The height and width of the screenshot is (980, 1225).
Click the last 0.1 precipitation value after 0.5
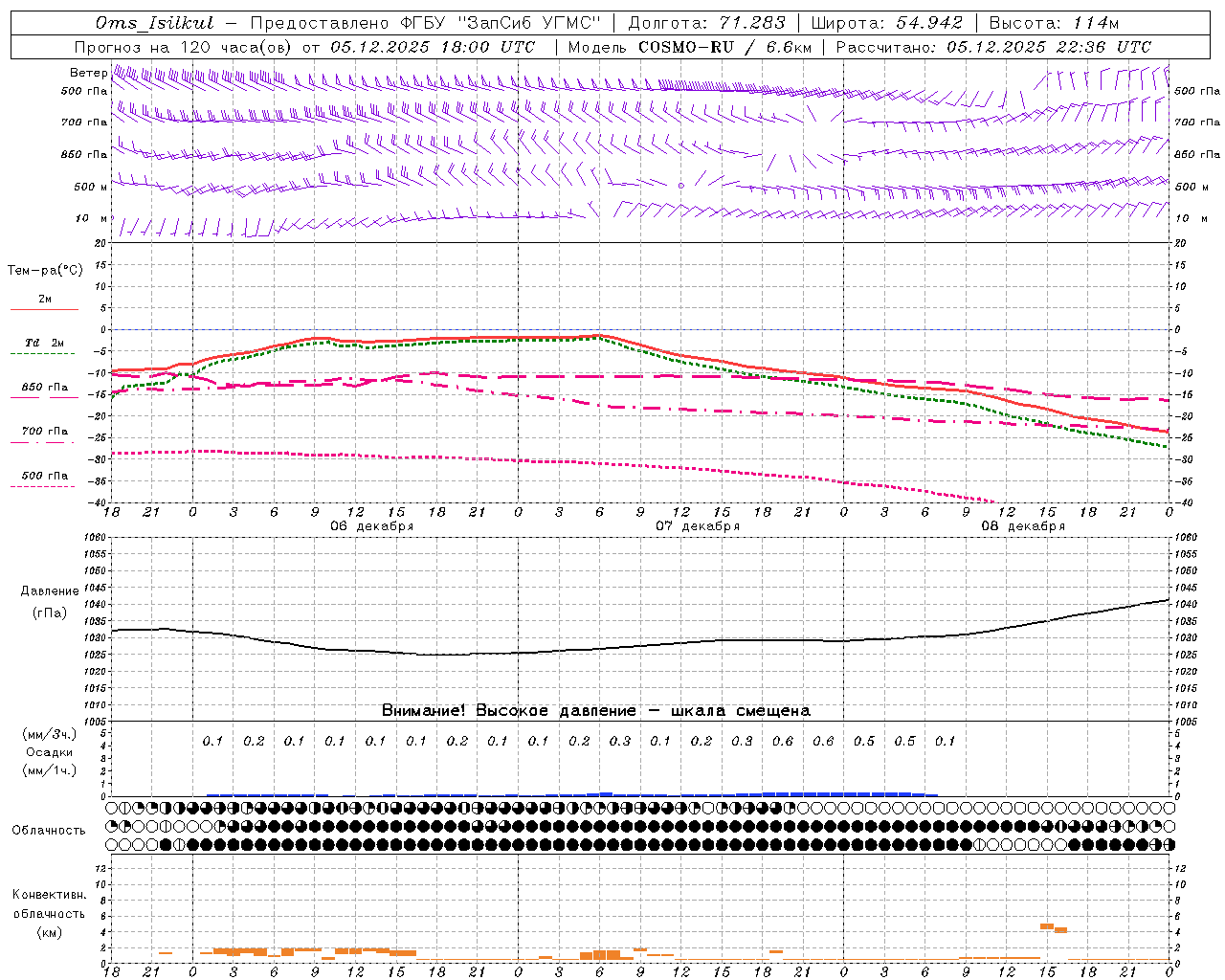click(x=945, y=741)
